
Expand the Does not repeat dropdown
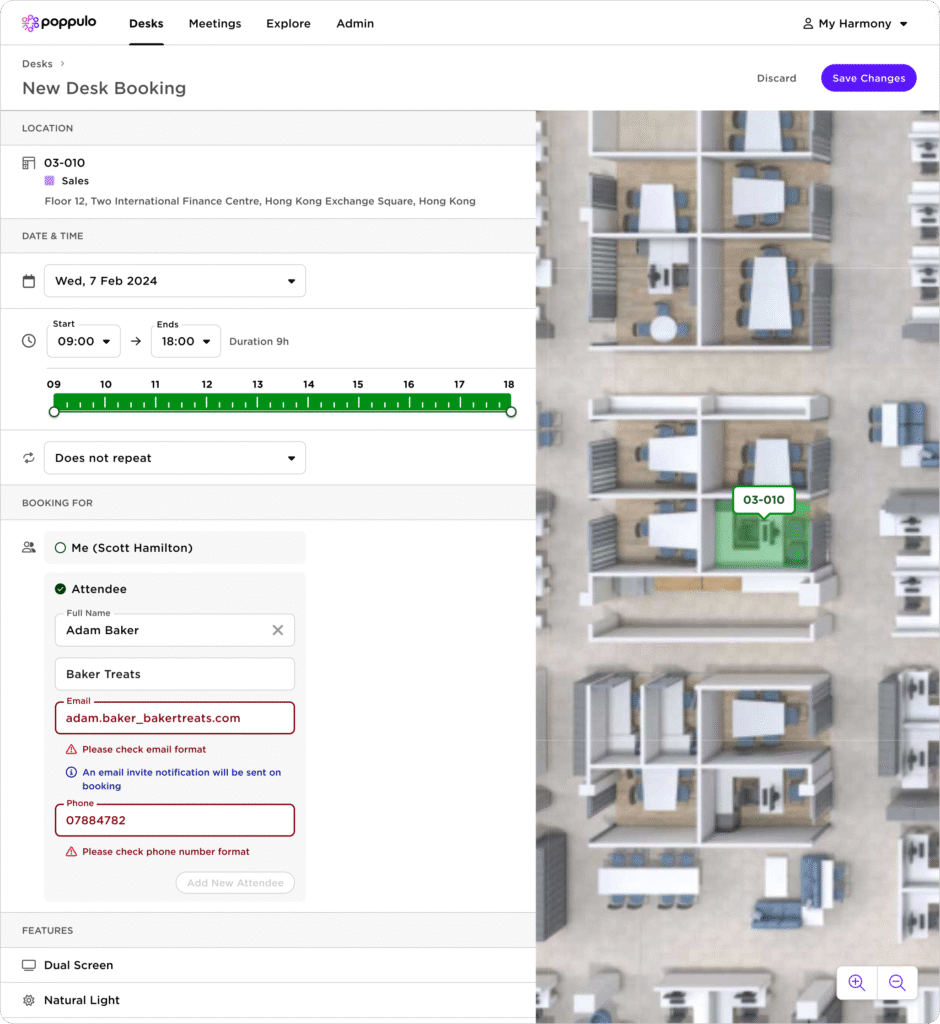[175, 458]
